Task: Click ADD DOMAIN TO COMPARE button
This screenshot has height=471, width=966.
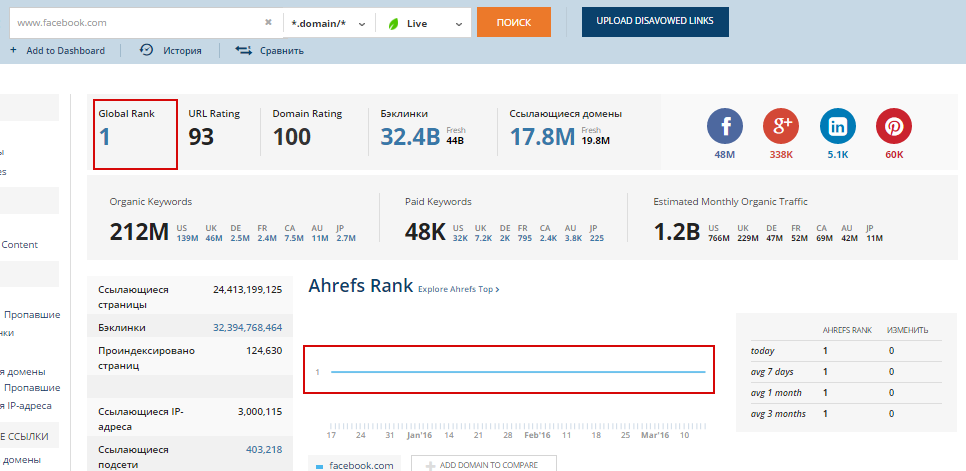Action: tap(483, 465)
